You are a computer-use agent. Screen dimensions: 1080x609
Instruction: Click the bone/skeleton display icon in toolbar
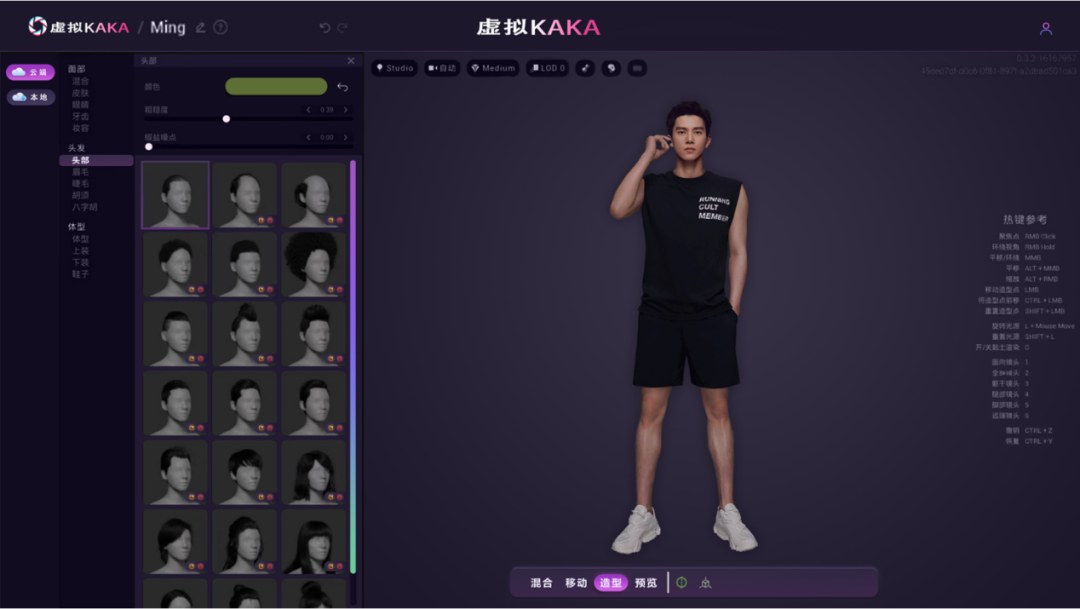click(585, 68)
